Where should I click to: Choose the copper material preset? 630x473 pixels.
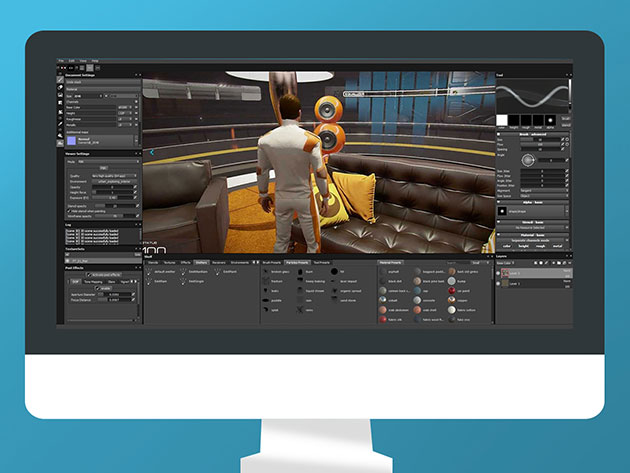458,300
